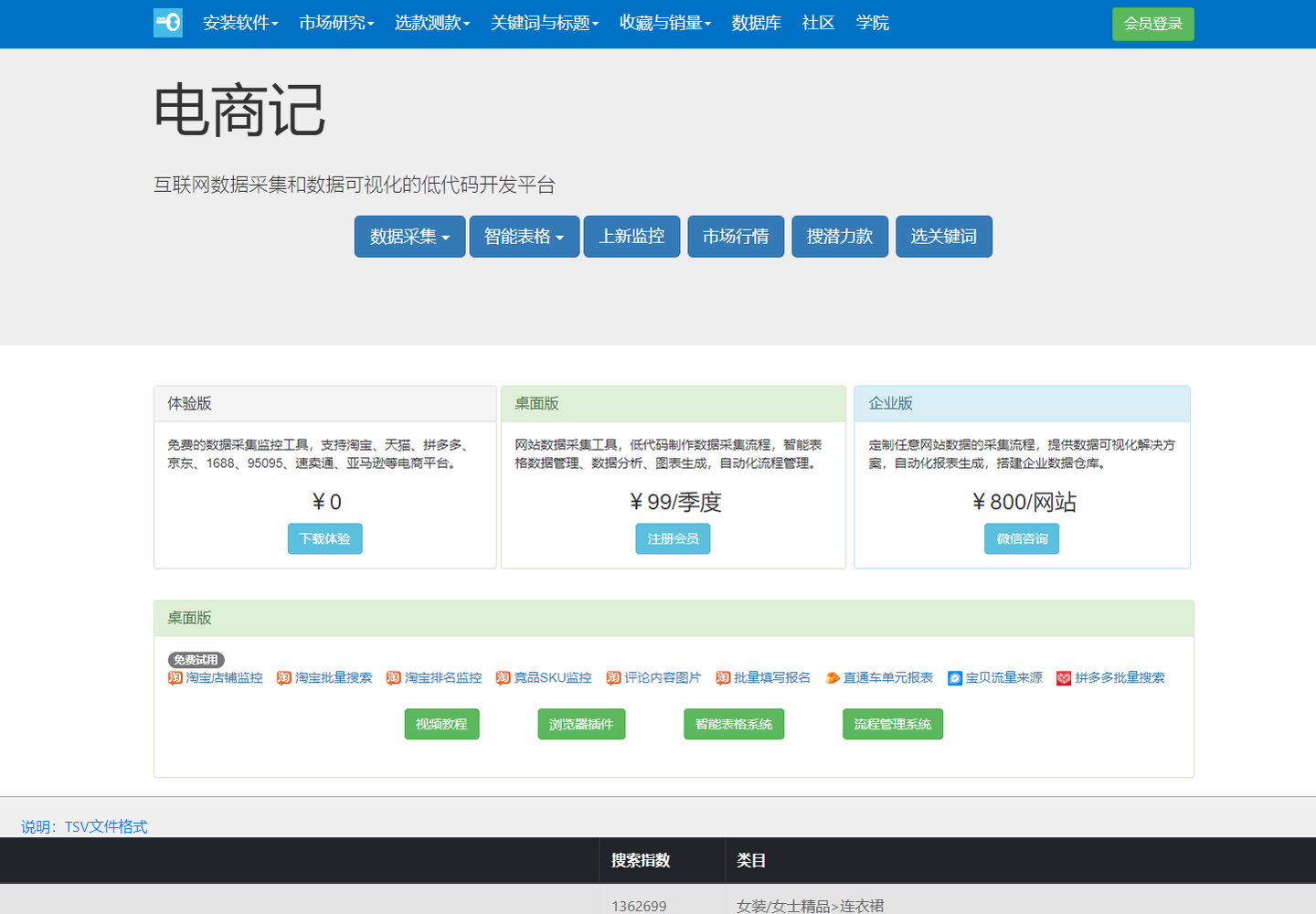Click the 搜潜力款 button
Viewport: 1316px width, 914px height.
tap(840, 237)
